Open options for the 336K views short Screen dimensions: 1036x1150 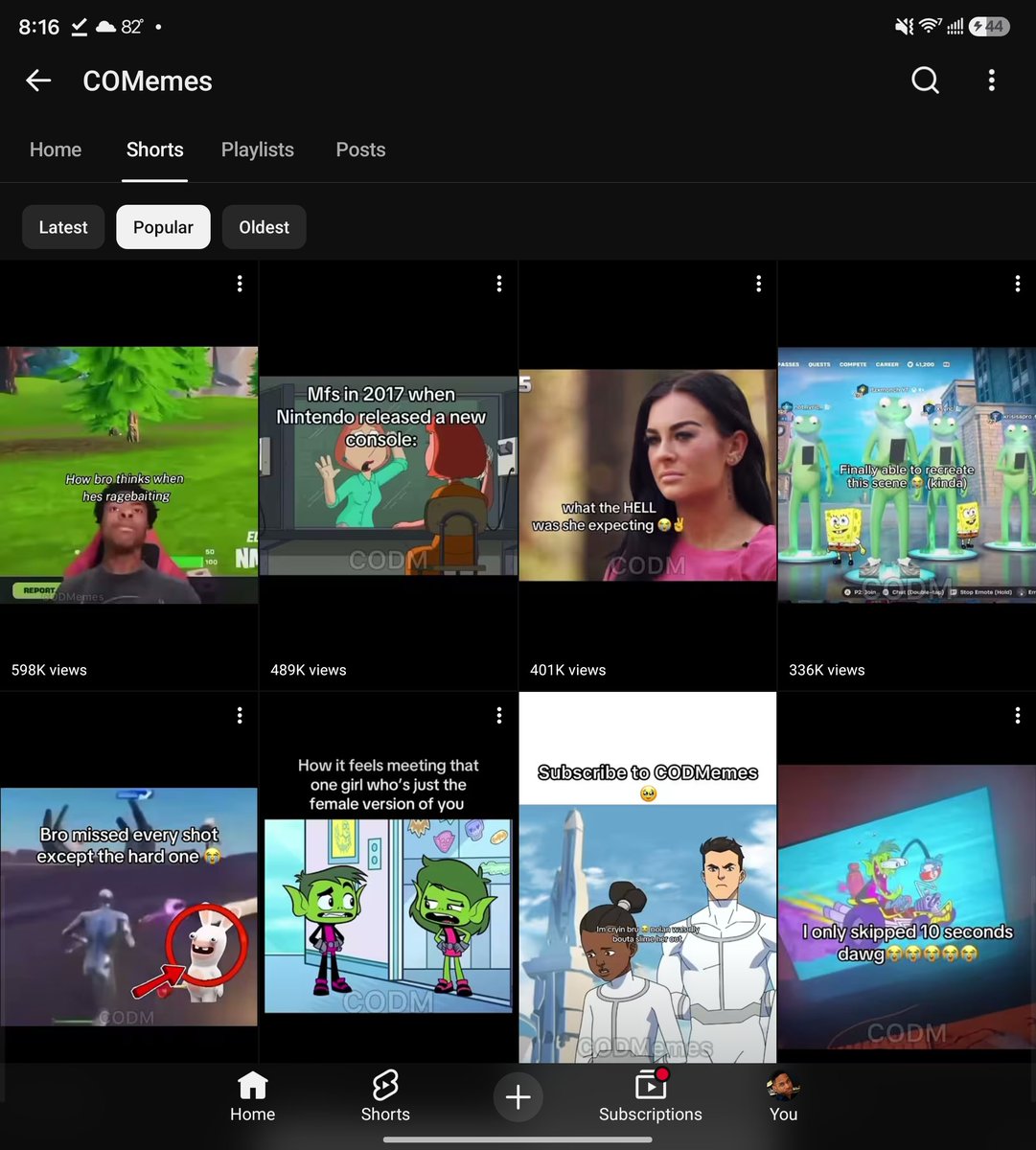coord(1018,284)
